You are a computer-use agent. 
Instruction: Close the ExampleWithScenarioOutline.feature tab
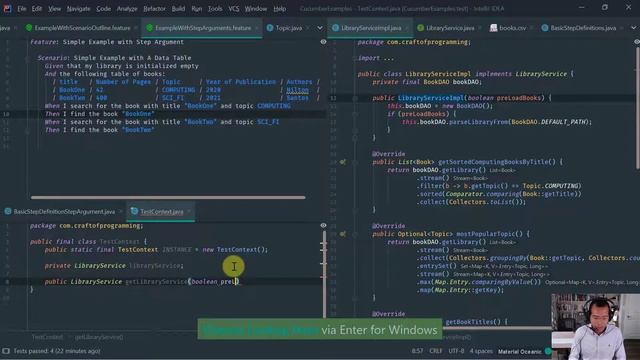point(136,28)
